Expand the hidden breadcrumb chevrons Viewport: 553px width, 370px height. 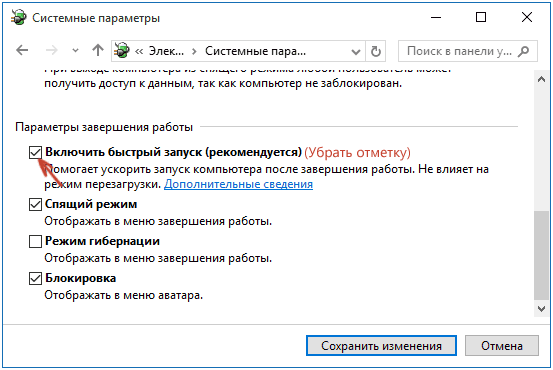pyautogui.click(x=139, y=51)
